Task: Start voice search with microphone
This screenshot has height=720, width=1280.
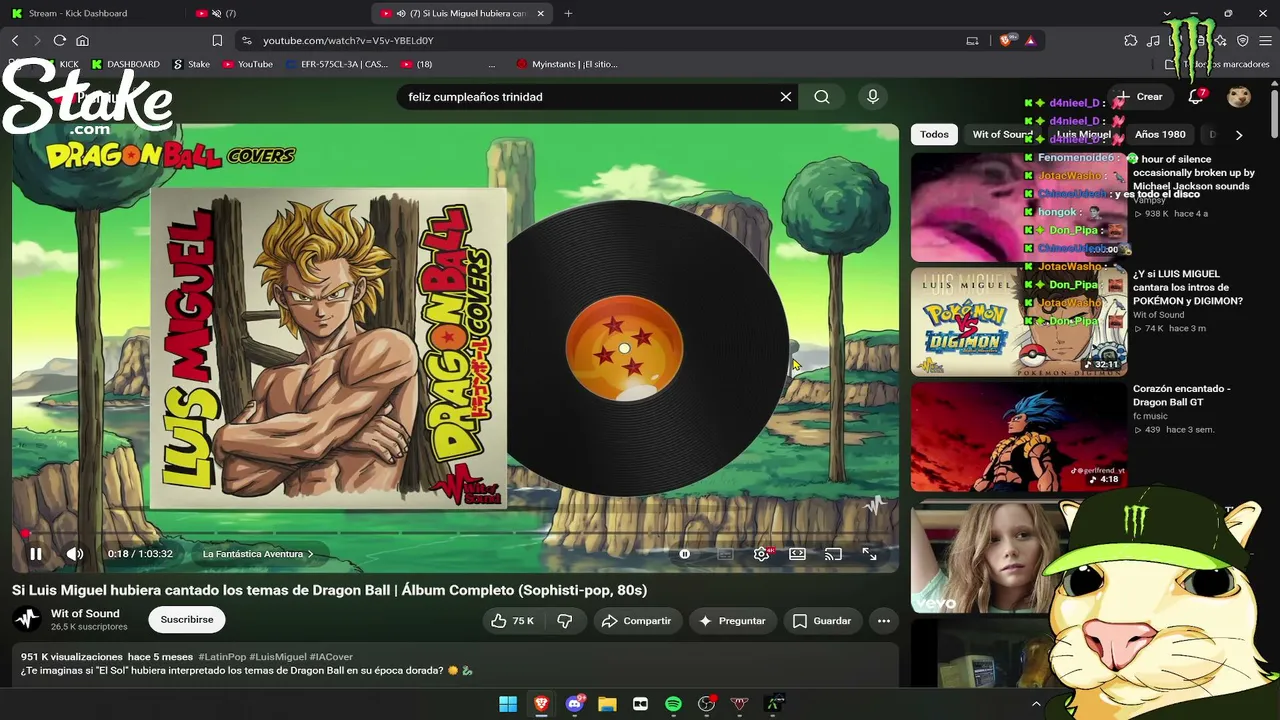Action: tap(873, 97)
